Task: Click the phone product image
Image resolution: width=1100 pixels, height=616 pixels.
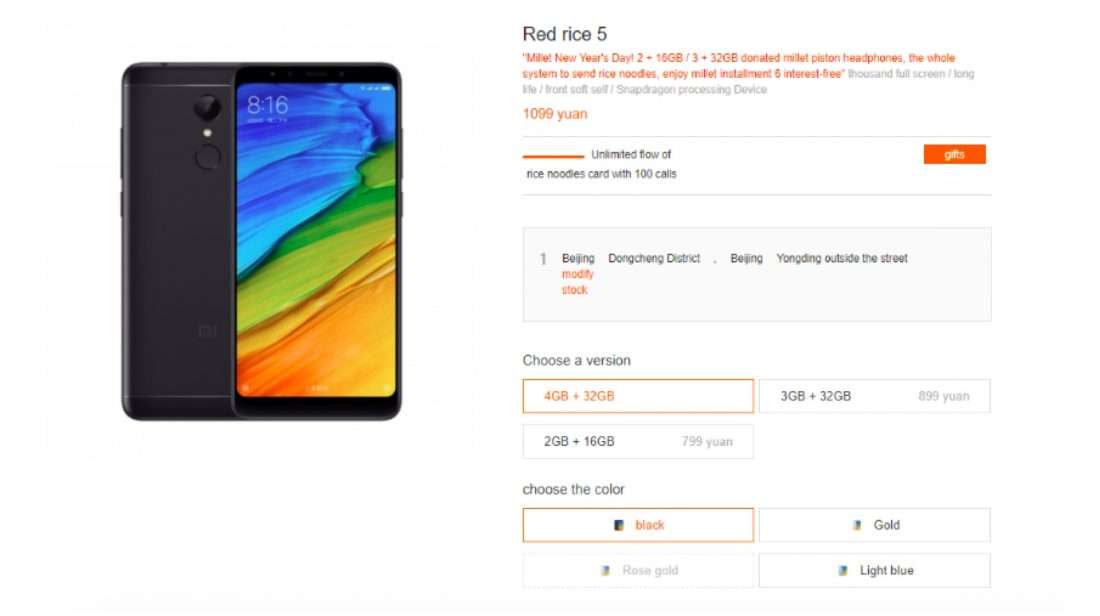Action: click(x=262, y=241)
